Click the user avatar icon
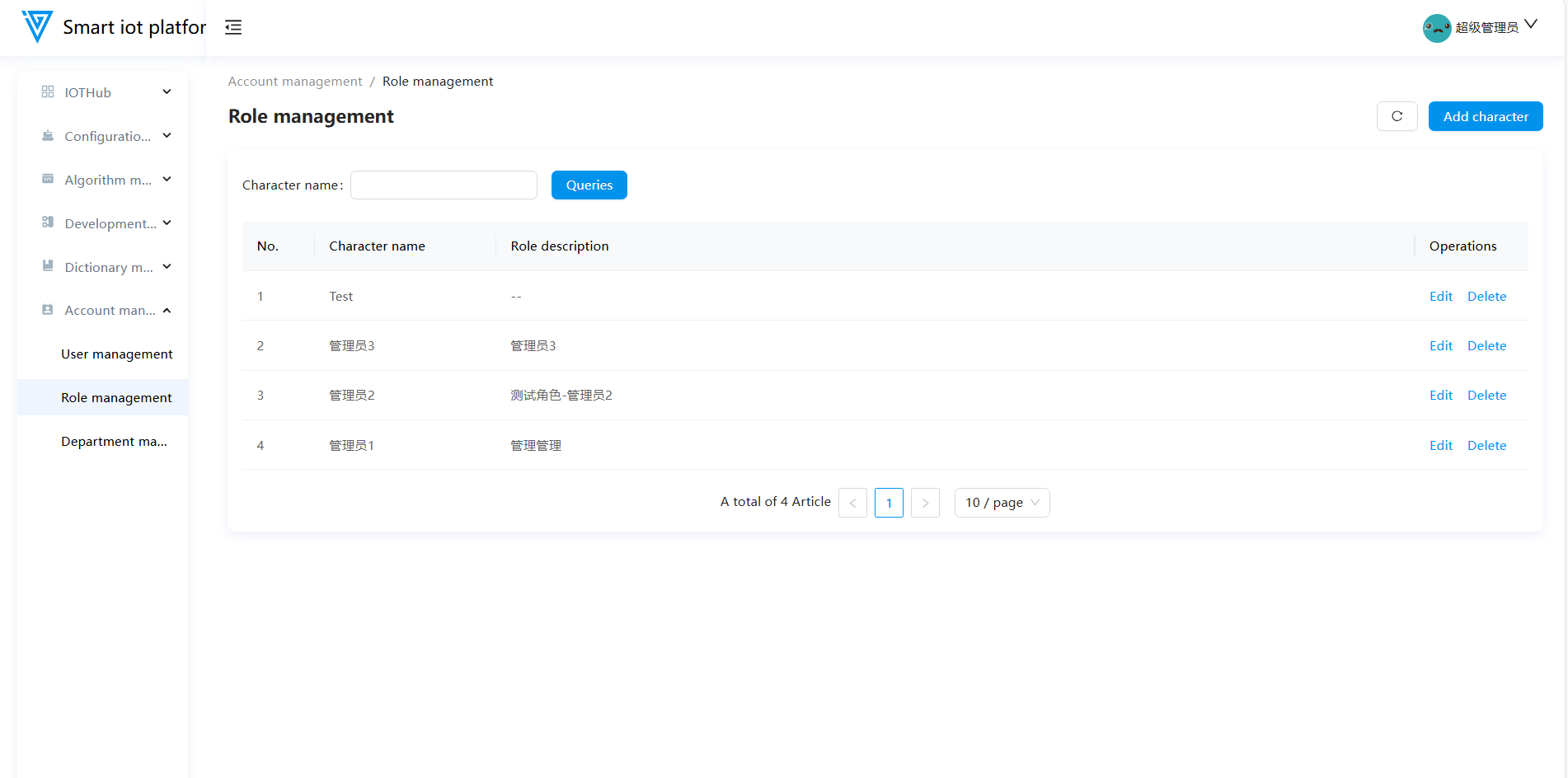The height and width of the screenshot is (778, 1568). pos(1436,28)
